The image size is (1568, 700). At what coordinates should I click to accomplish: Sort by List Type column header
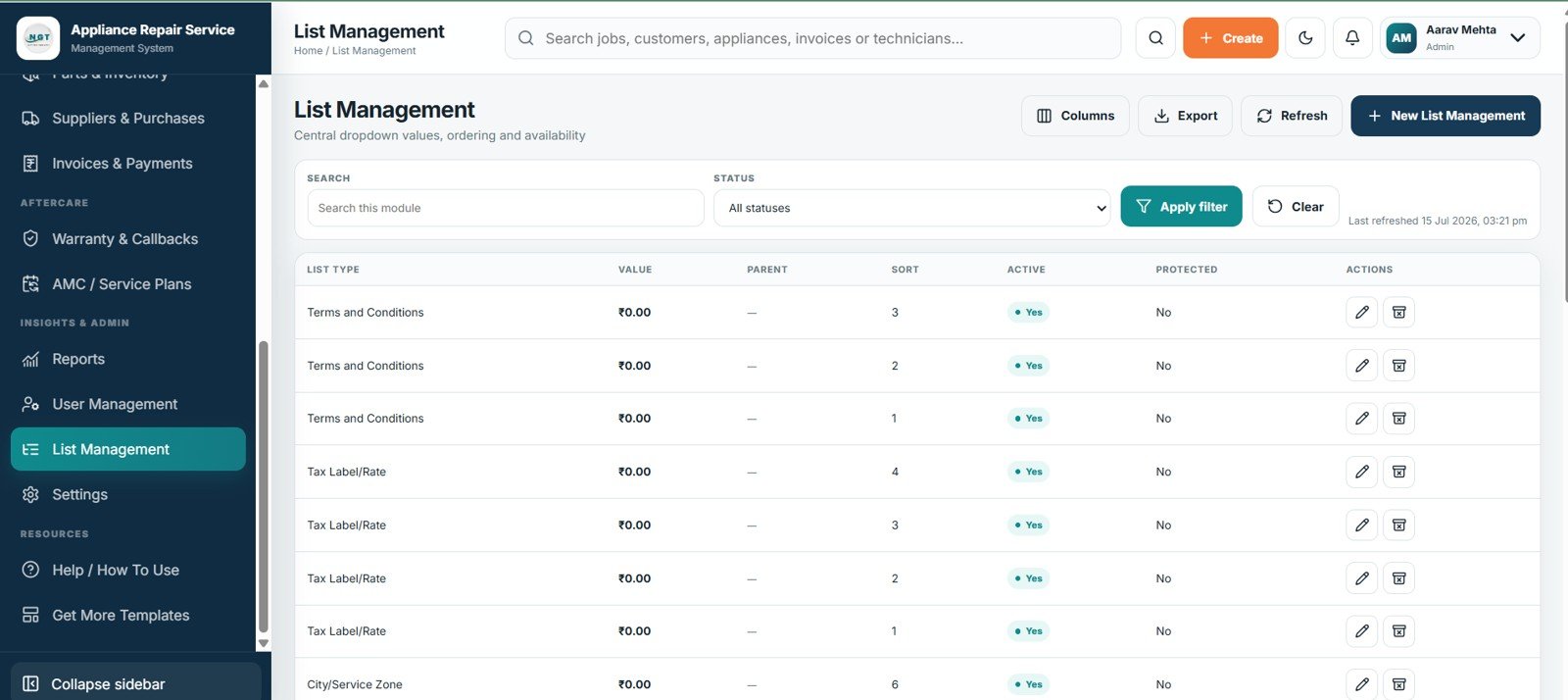coord(333,270)
